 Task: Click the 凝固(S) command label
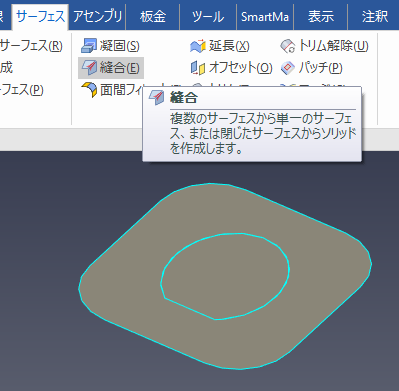pyautogui.click(x=120, y=46)
